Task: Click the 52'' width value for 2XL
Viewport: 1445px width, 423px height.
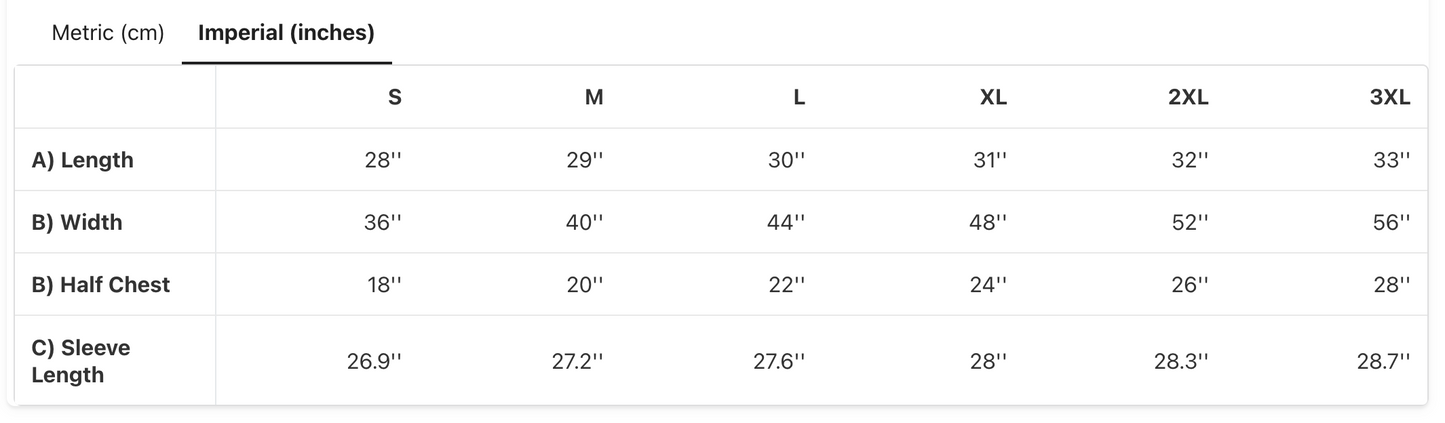Action: (1189, 222)
